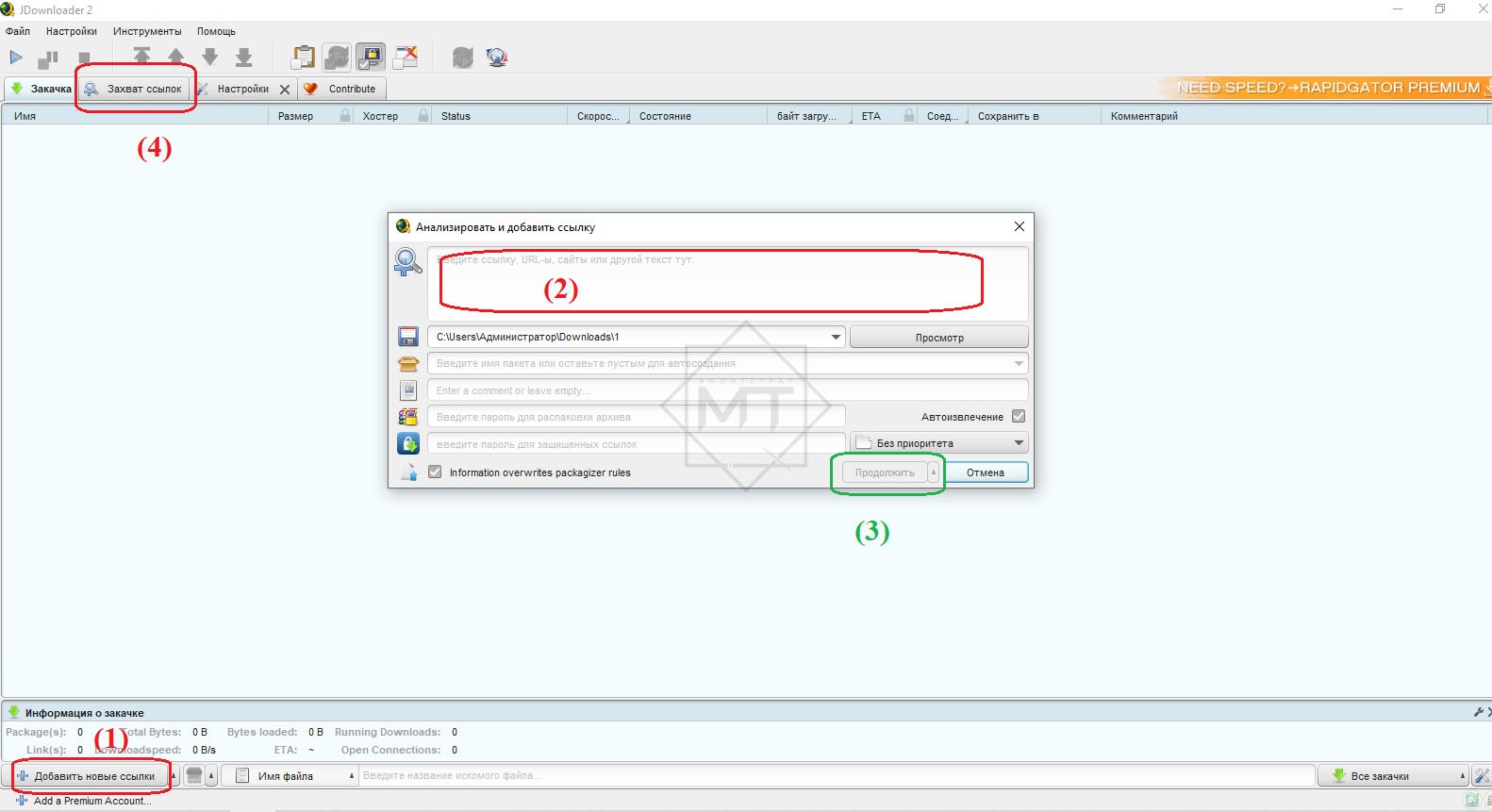Sort by the Состояние column header
1492x812 pixels.
click(698, 116)
